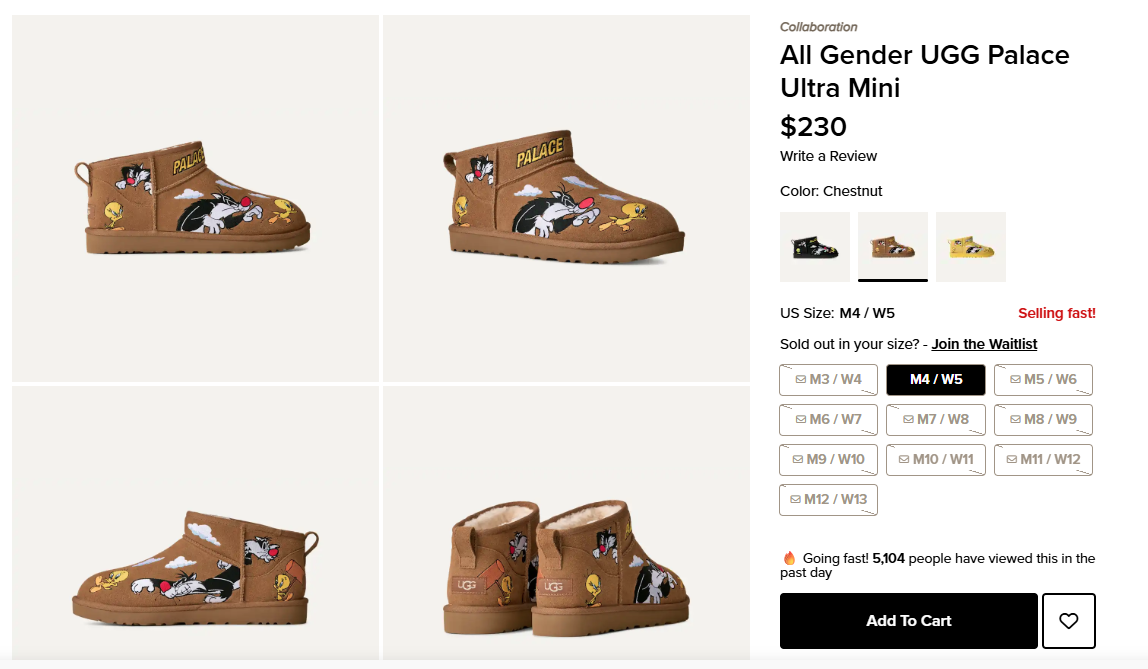The width and height of the screenshot is (1148, 669).
Task: Select the black color swatch
Action: (815, 247)
